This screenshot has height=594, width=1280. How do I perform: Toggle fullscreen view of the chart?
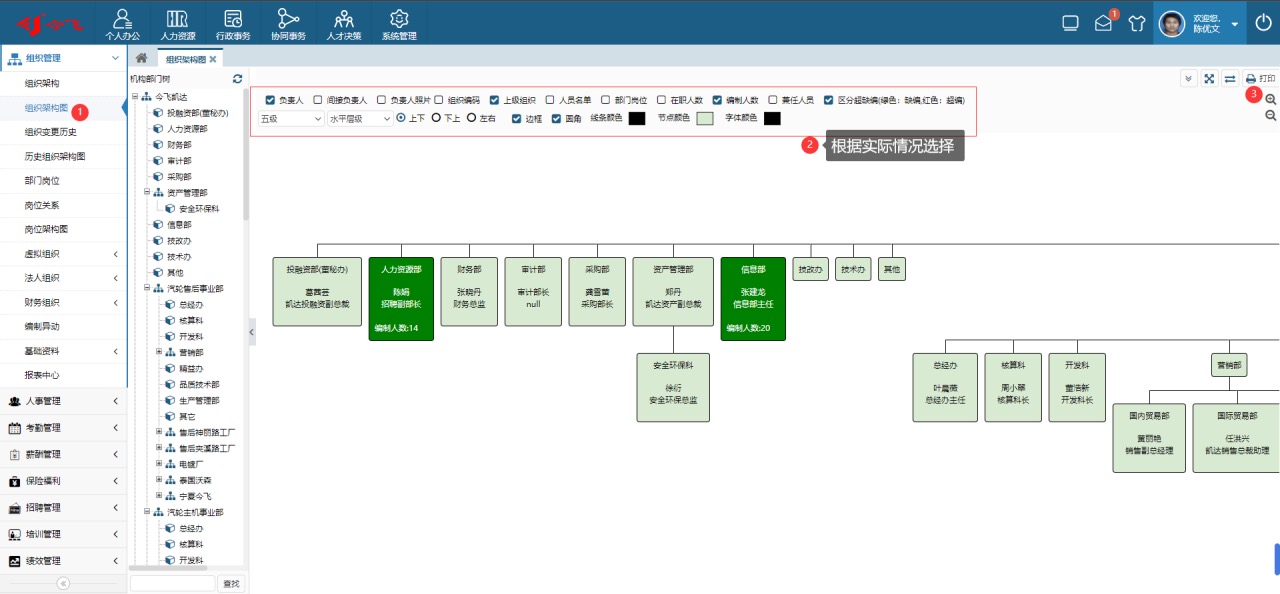click(1209, 79)
